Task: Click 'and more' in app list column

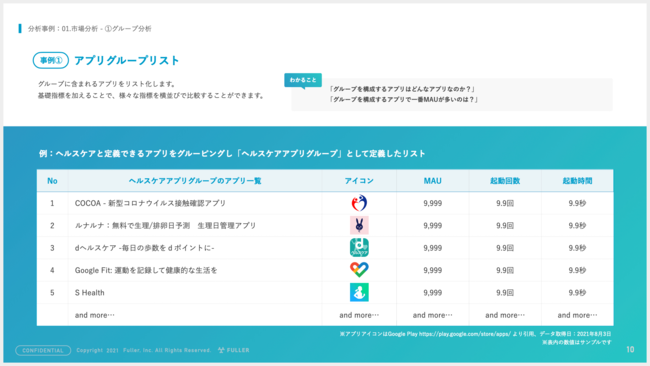Action: [95, 315]
